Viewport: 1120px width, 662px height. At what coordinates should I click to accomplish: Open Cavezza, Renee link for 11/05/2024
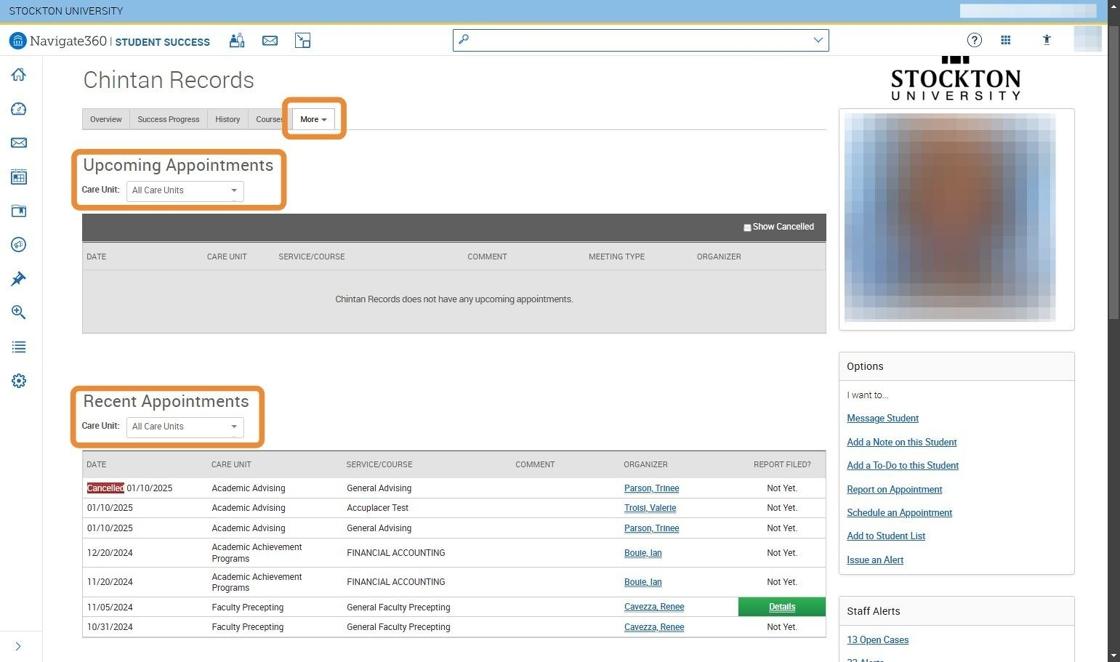pos(654,607)
